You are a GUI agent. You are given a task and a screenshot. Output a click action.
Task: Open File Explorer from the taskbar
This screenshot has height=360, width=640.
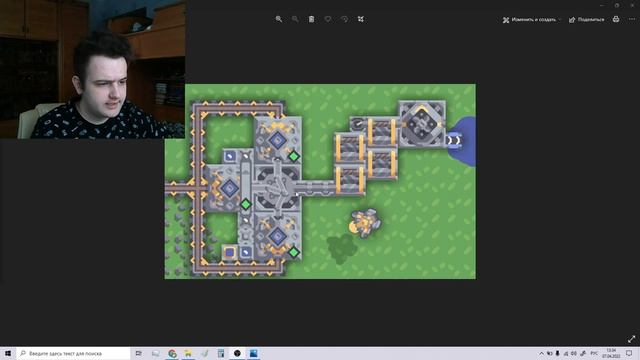pos(188,353)
